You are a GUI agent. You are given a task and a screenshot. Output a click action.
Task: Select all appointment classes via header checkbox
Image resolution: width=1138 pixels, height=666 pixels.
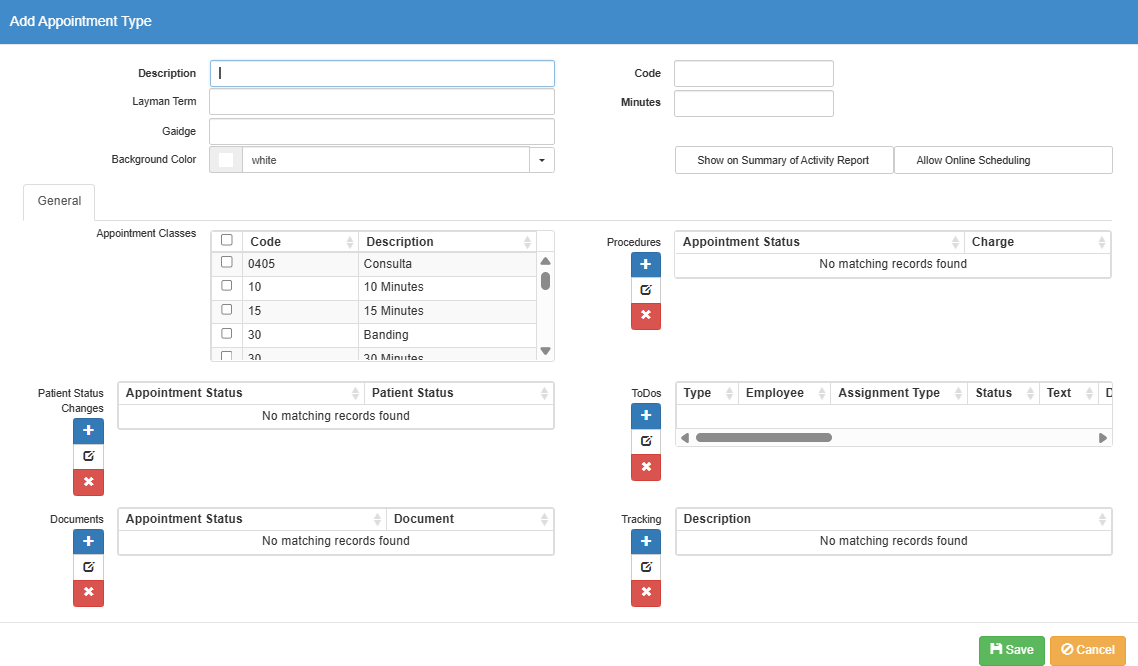click(227, 241)
